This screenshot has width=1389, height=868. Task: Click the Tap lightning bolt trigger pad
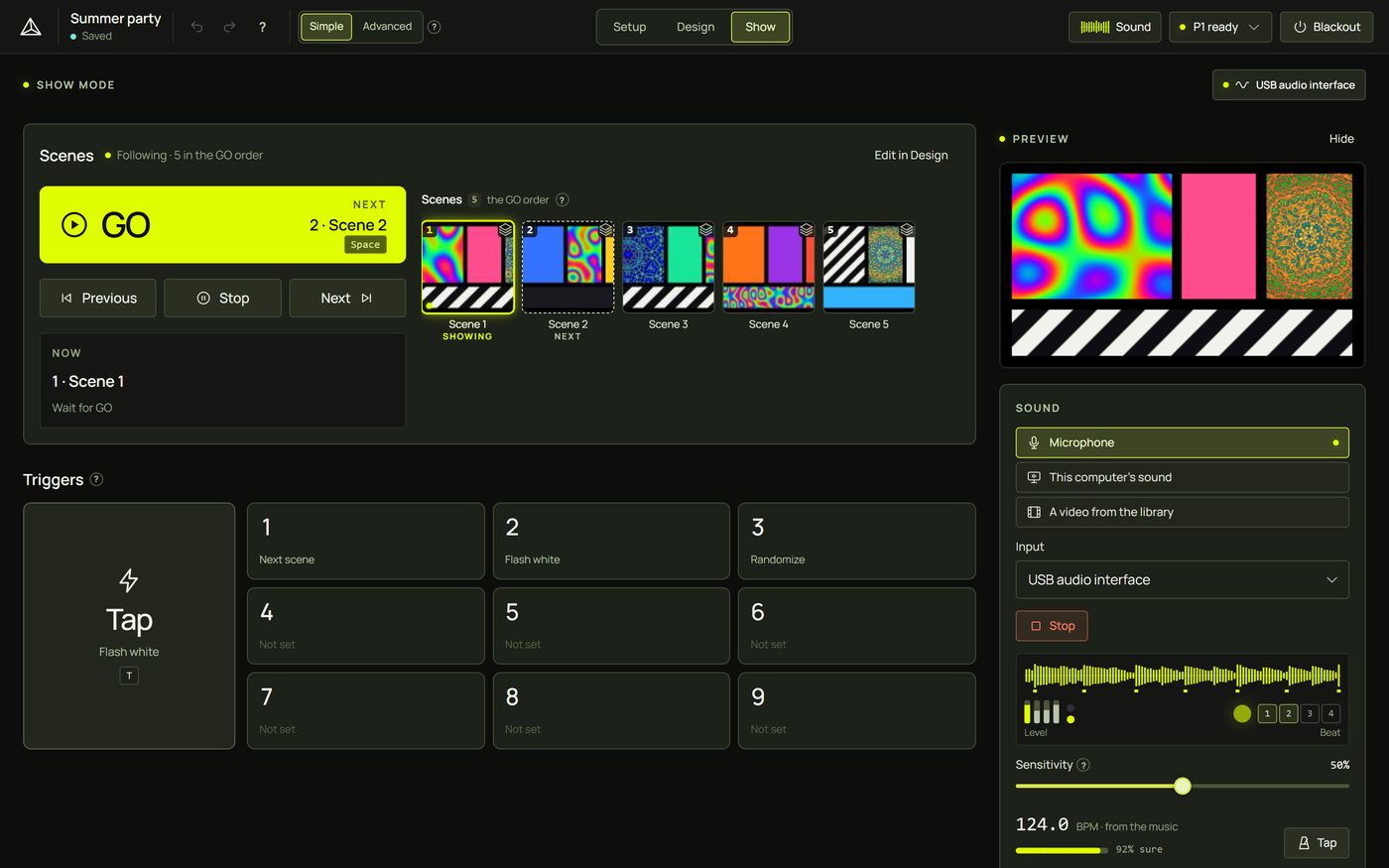[129, 626]
